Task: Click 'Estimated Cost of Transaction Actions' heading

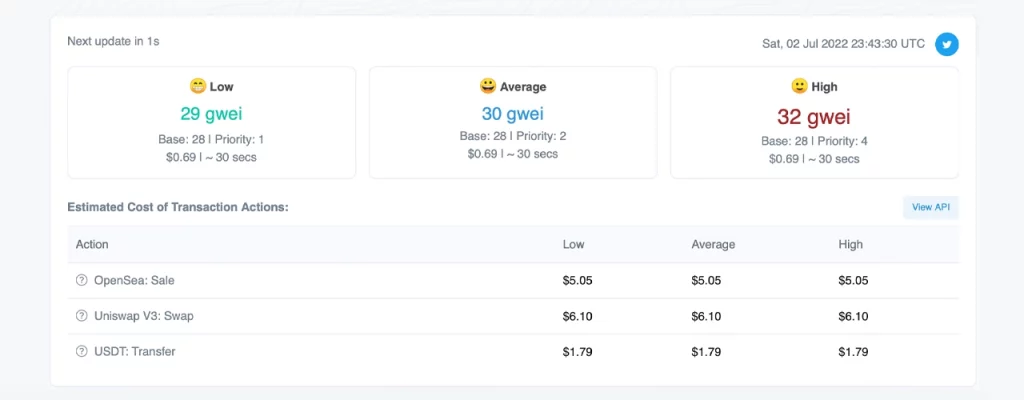Action: click(178, 207)
